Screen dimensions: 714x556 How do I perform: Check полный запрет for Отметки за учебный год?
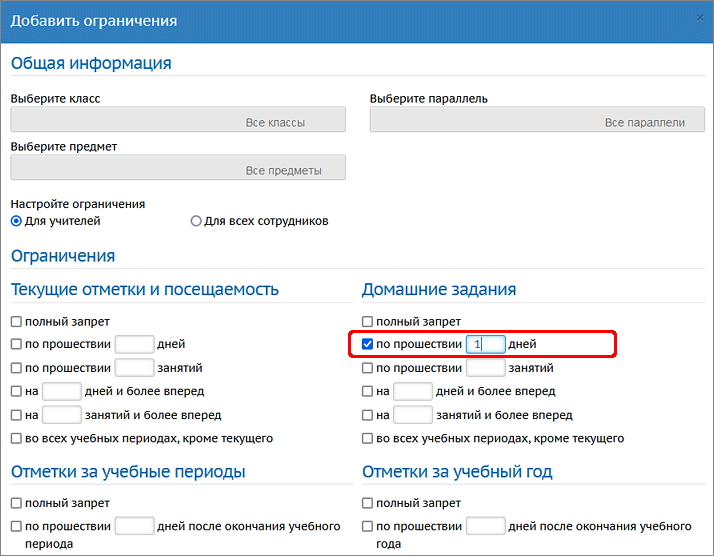click(367, 503)
